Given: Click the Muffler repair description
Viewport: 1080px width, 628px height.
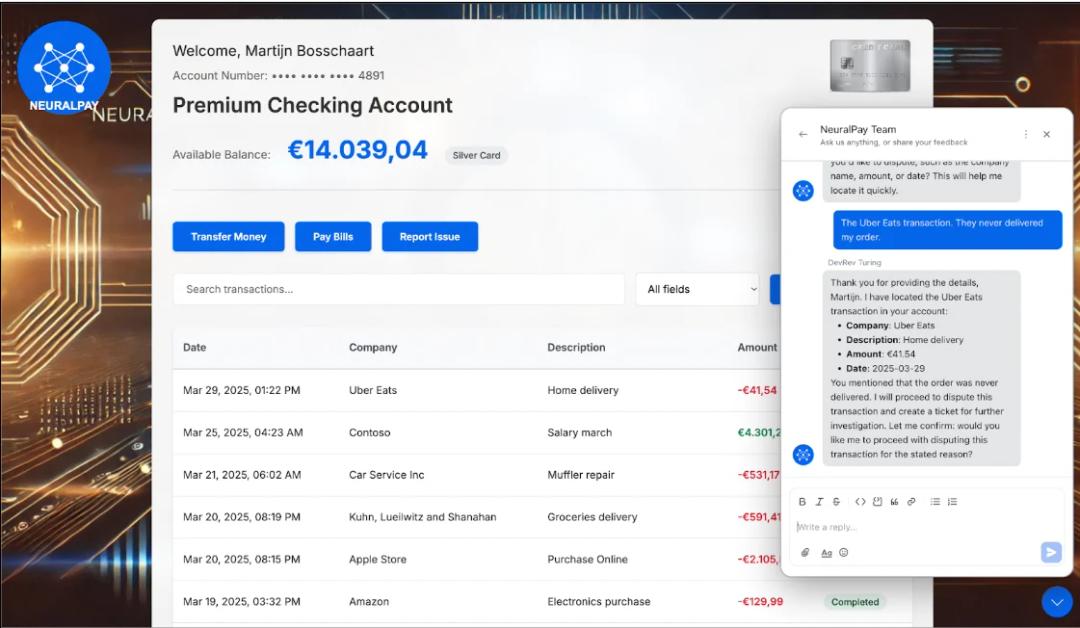Looking at the screenshot, I should point(581,475).
